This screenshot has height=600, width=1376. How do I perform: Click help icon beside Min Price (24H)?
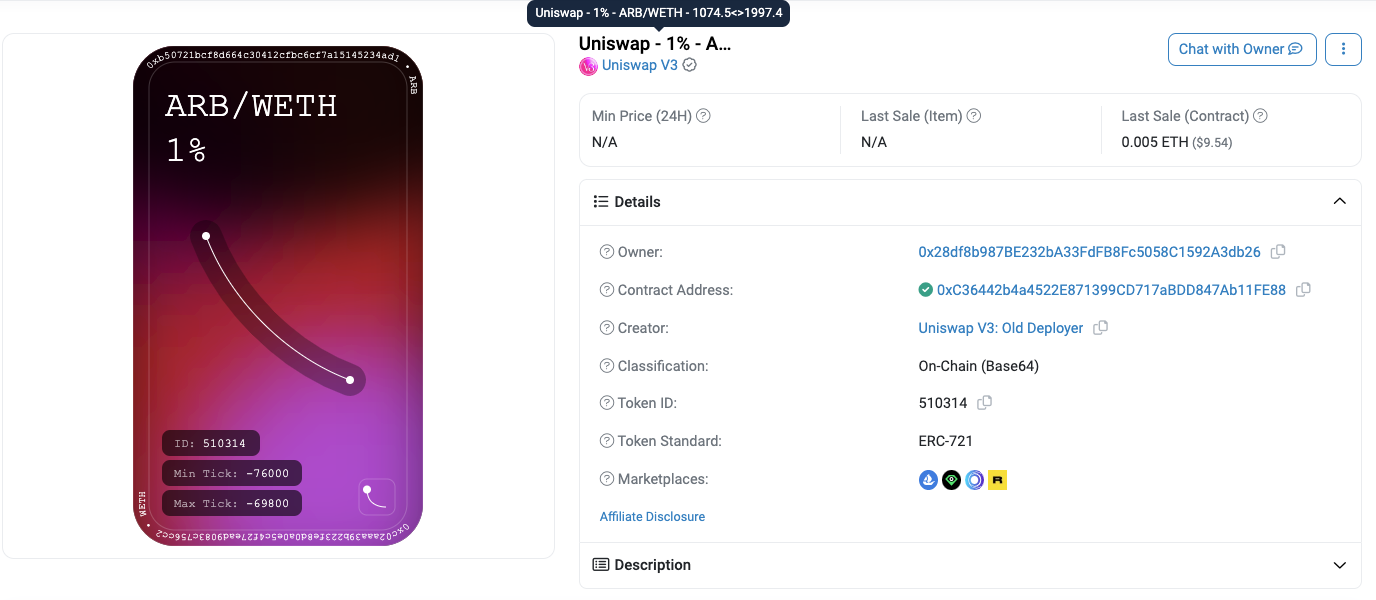703,116
